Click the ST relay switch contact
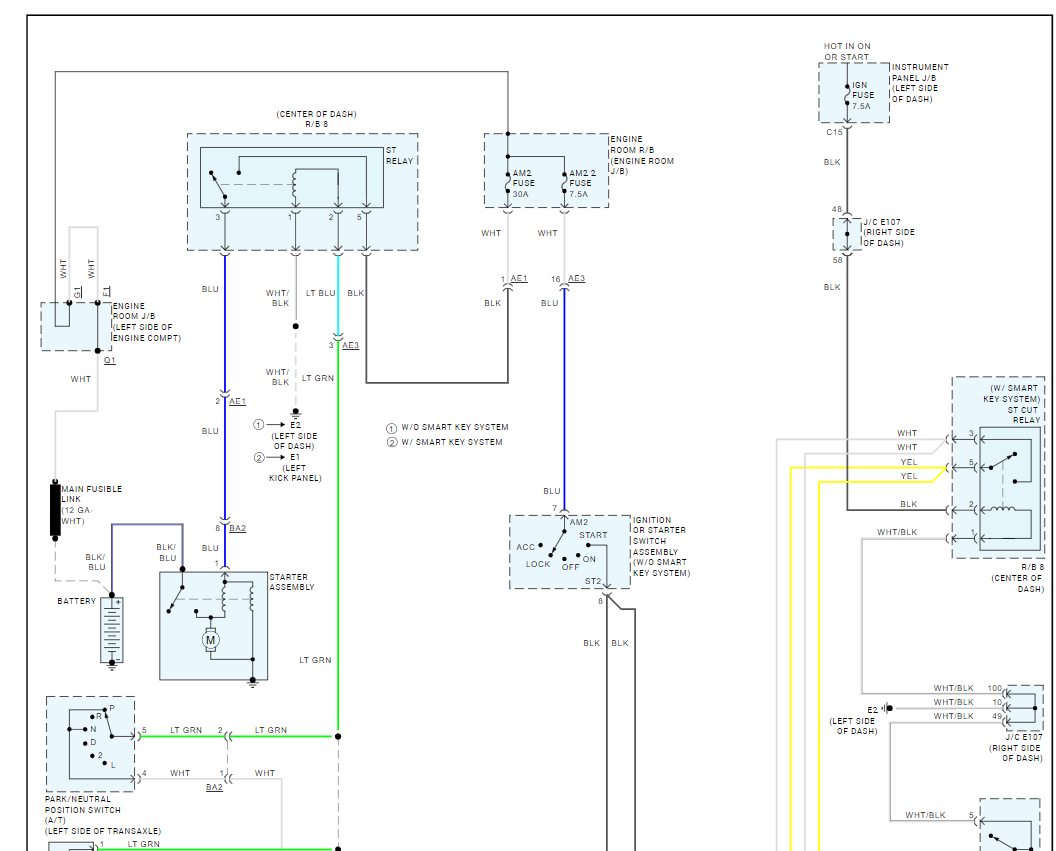Viewport: 1056px width, 851px height. pyautogui.click(x=218, y=185)
